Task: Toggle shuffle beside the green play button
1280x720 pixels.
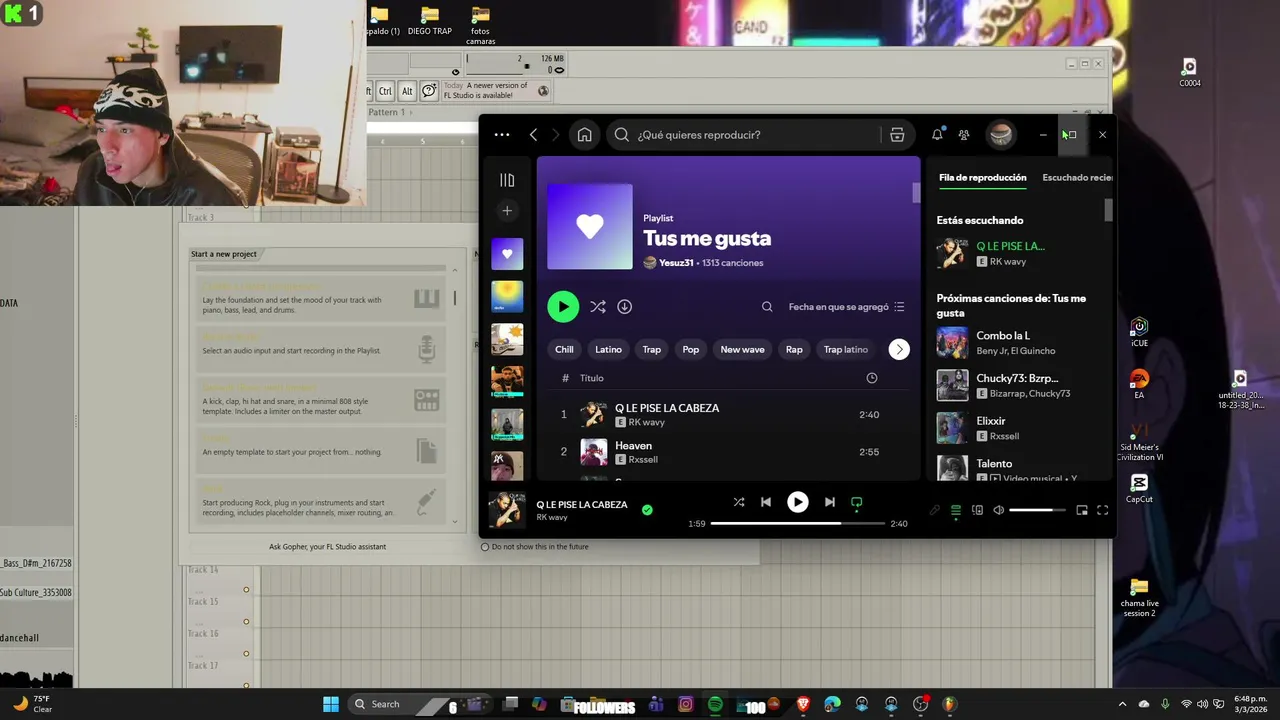Action: 598,307
